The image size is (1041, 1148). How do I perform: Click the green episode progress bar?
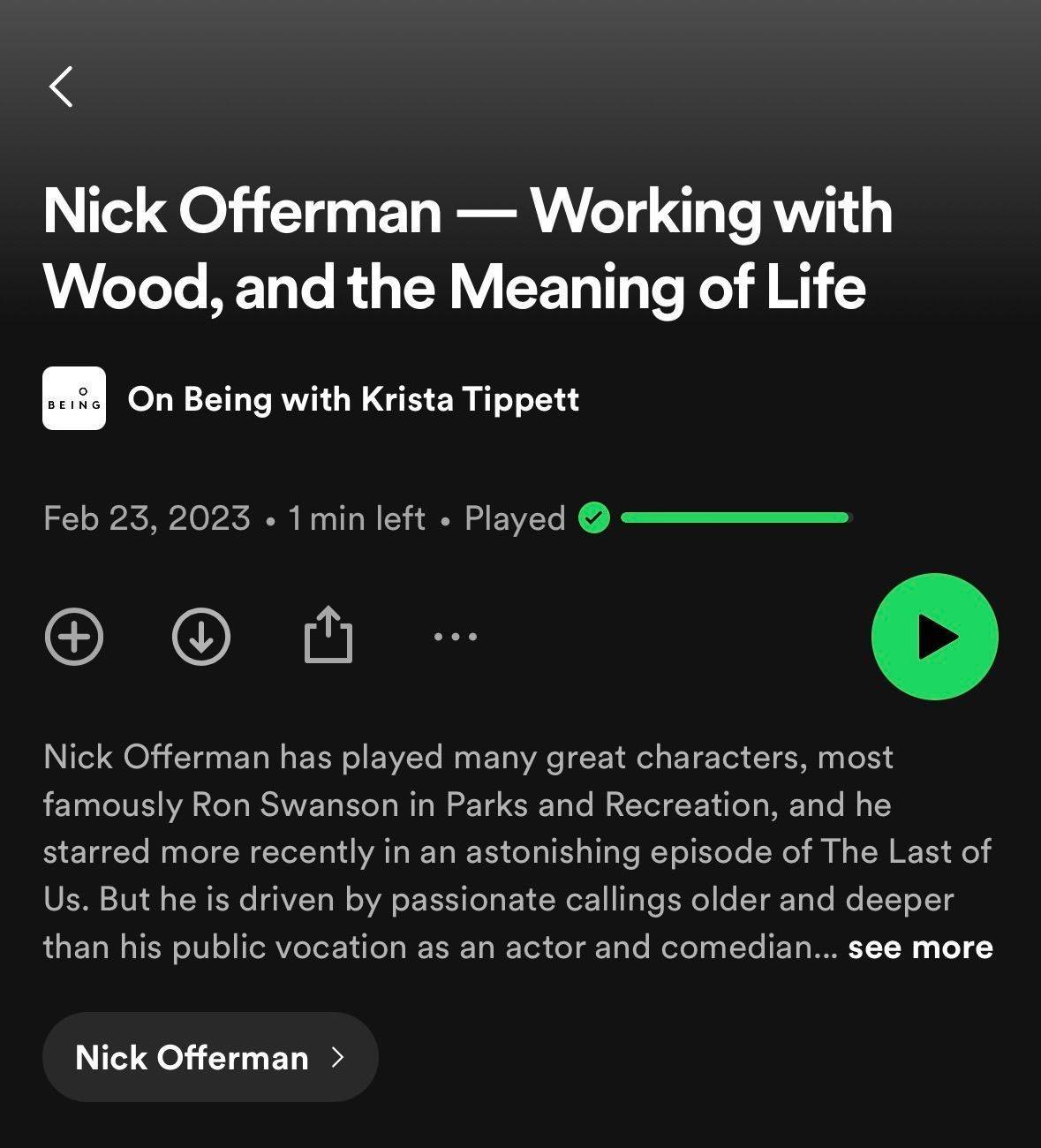(736, 517)
